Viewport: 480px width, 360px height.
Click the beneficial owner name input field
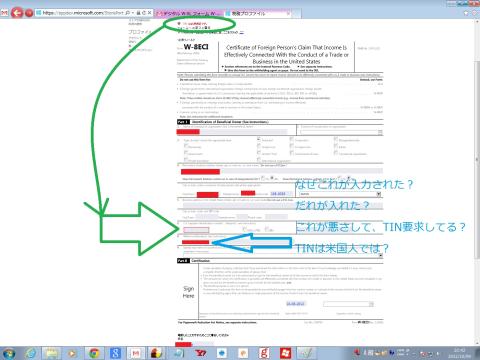[x=232, y=132]
